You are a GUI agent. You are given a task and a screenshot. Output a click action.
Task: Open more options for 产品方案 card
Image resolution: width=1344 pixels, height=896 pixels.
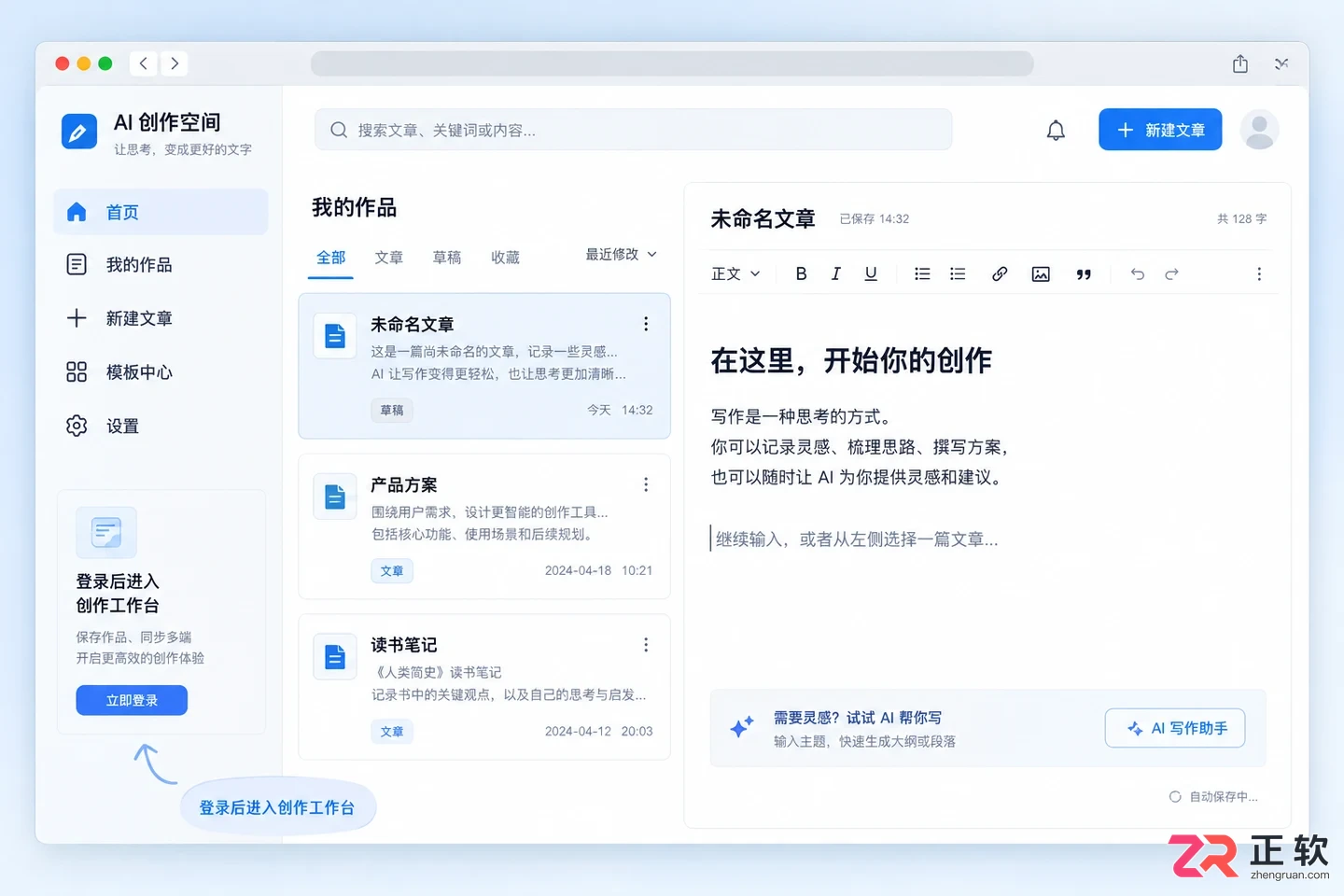[646, 484]
